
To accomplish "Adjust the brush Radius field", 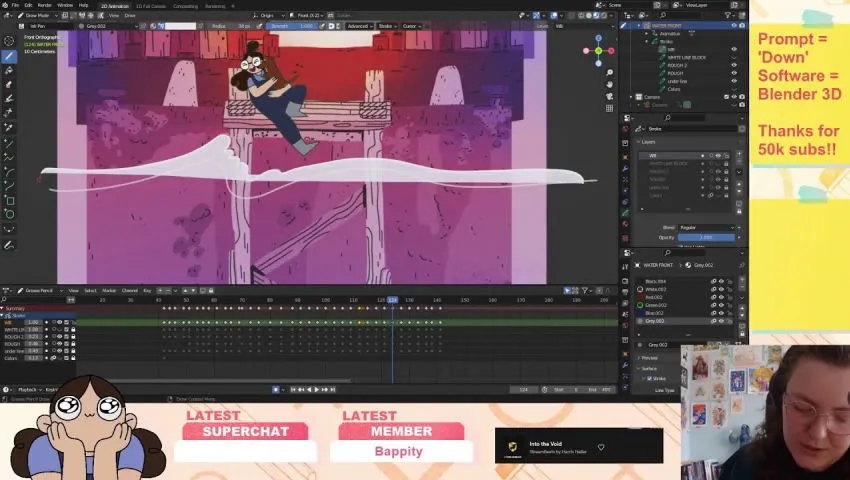I will [x=230, y=26].
